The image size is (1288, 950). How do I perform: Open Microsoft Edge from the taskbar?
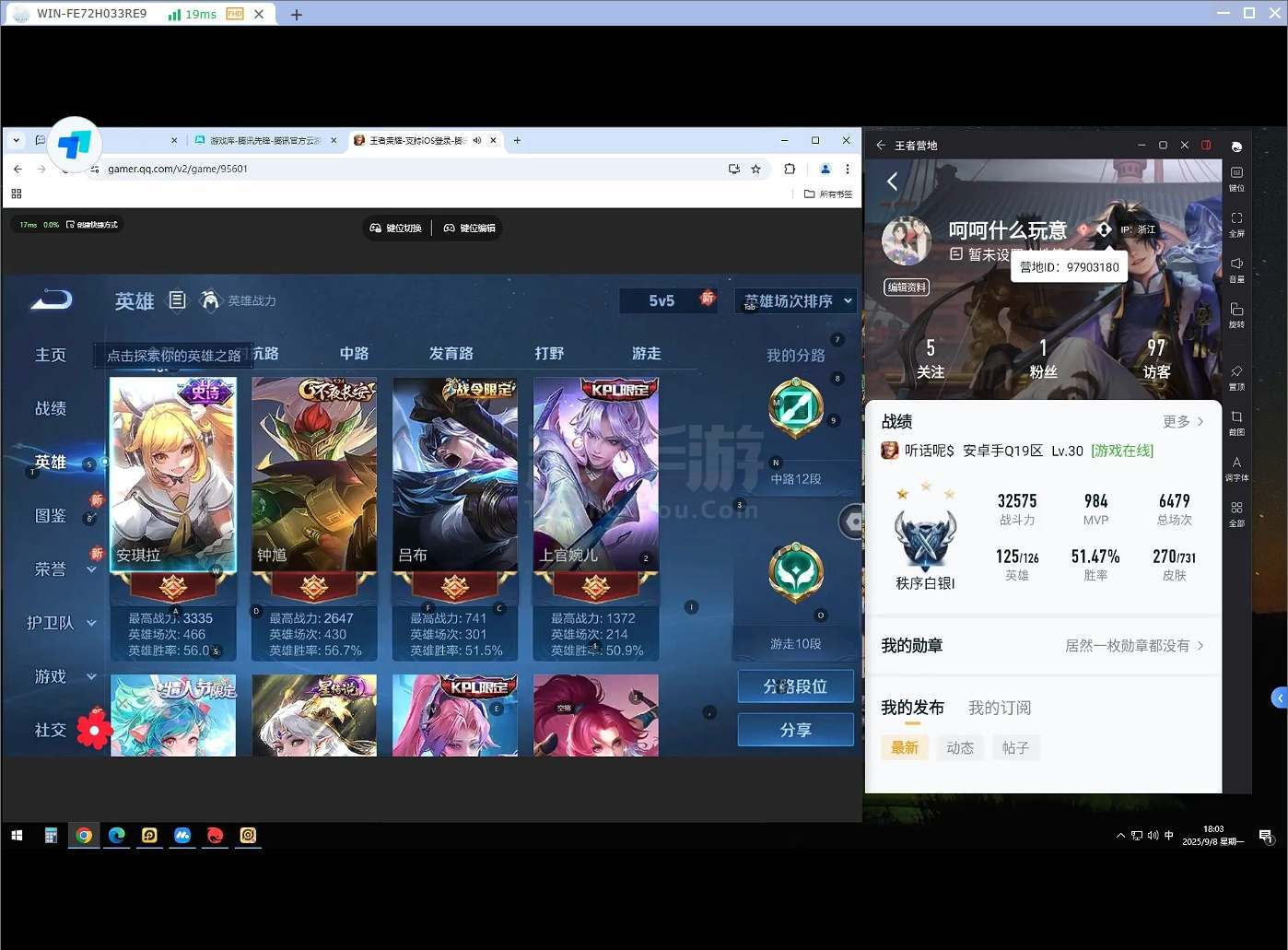[117, 836]
